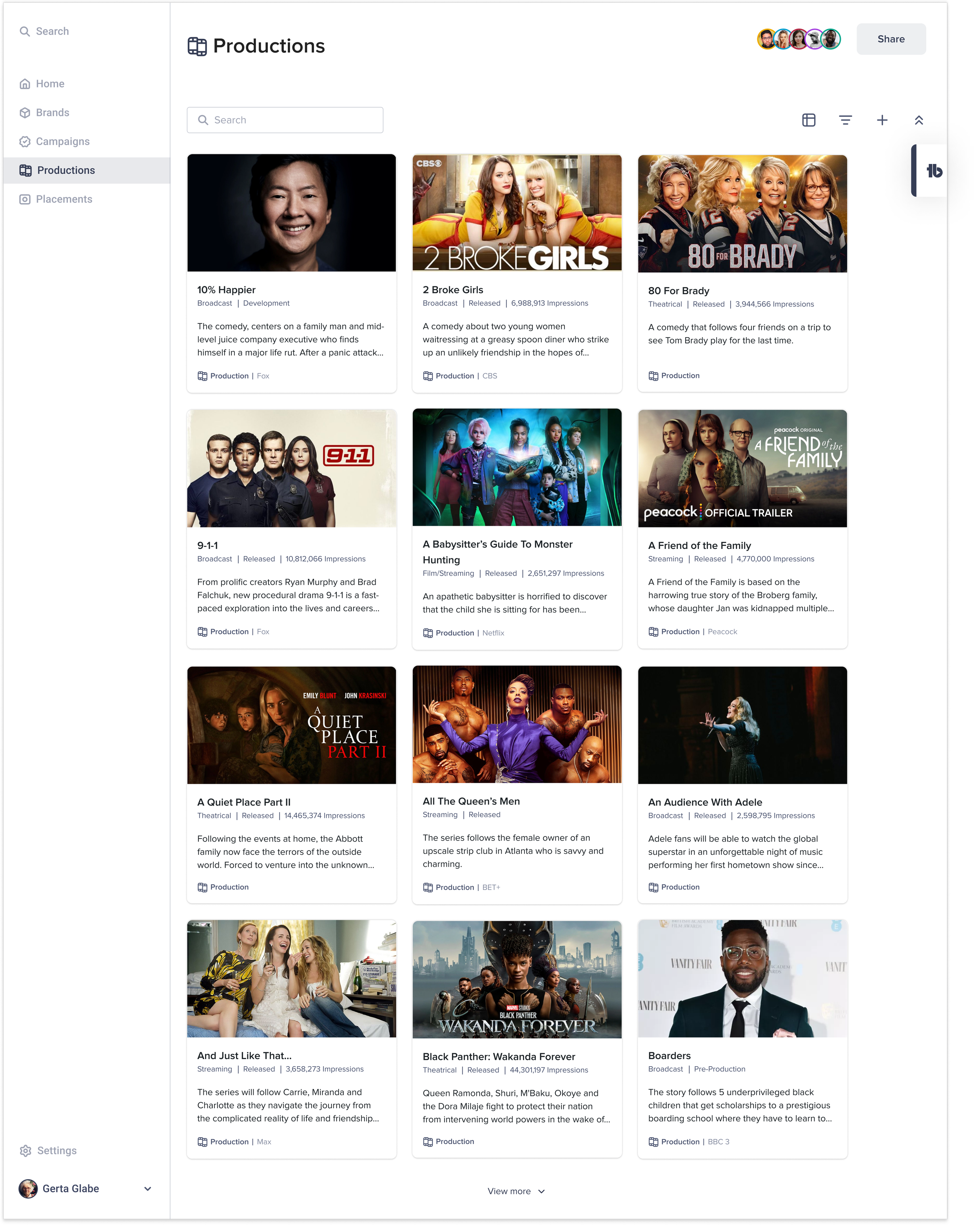
Task: Click '44,301,197 Impressions' text
Action: click(x=549, y=1070)
